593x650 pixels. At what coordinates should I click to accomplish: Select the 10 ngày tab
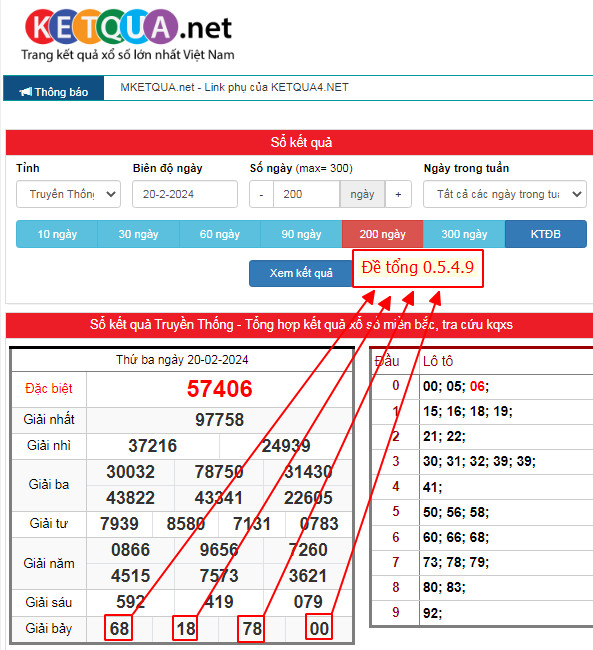tap(57, 234)
